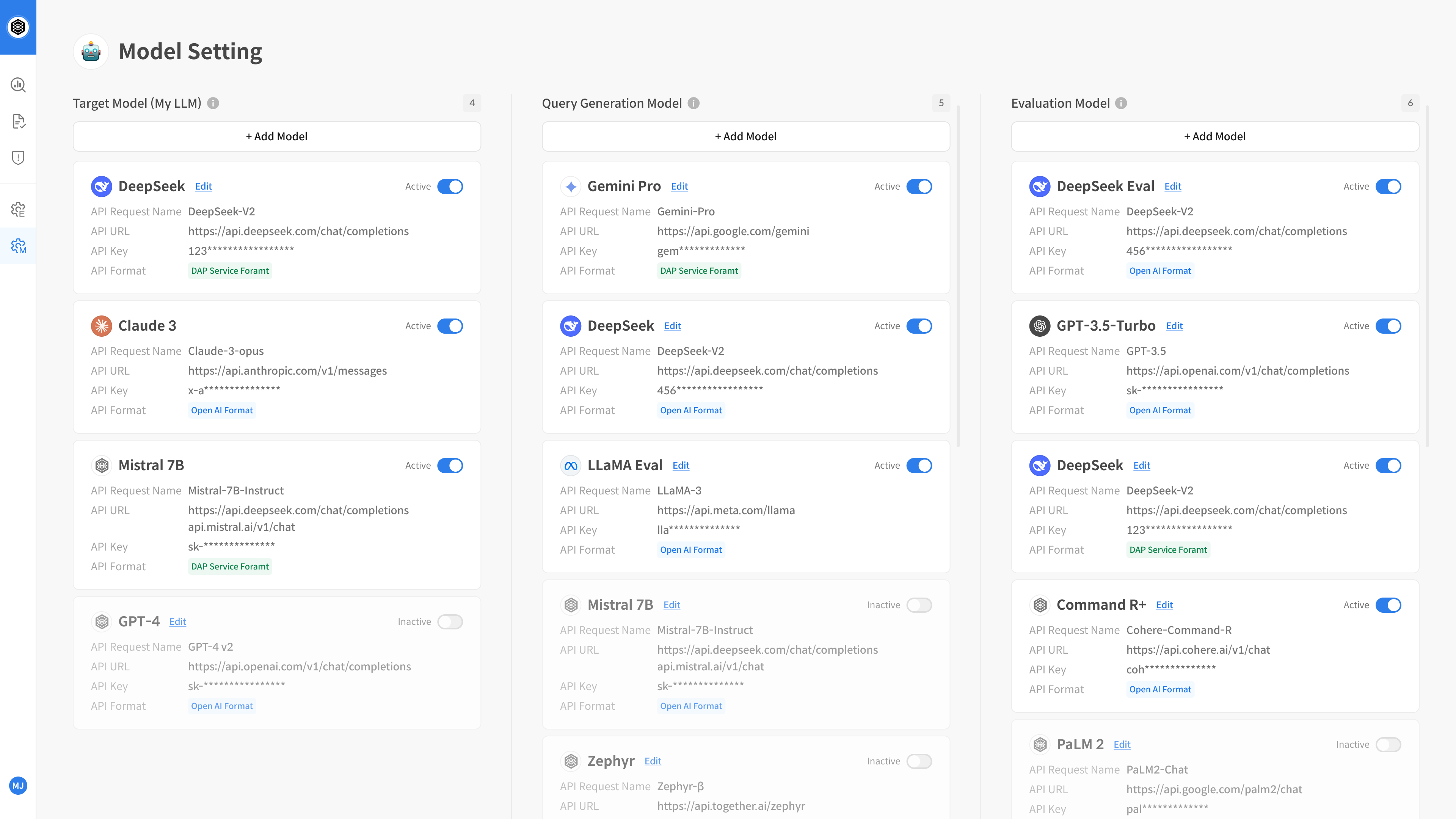The height and width of the screenshot is (819, 1456).
Task: Open the general settings gear sidebar icon
Action: [x=18, y=209]
